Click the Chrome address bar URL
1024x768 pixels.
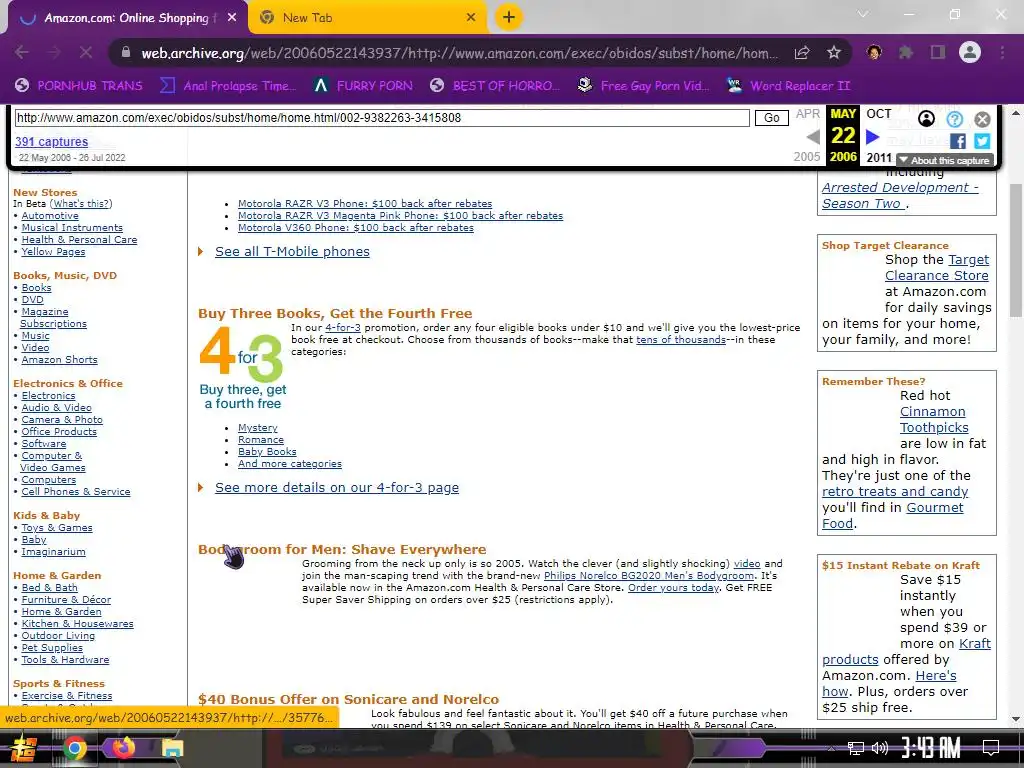coord(459,53)
